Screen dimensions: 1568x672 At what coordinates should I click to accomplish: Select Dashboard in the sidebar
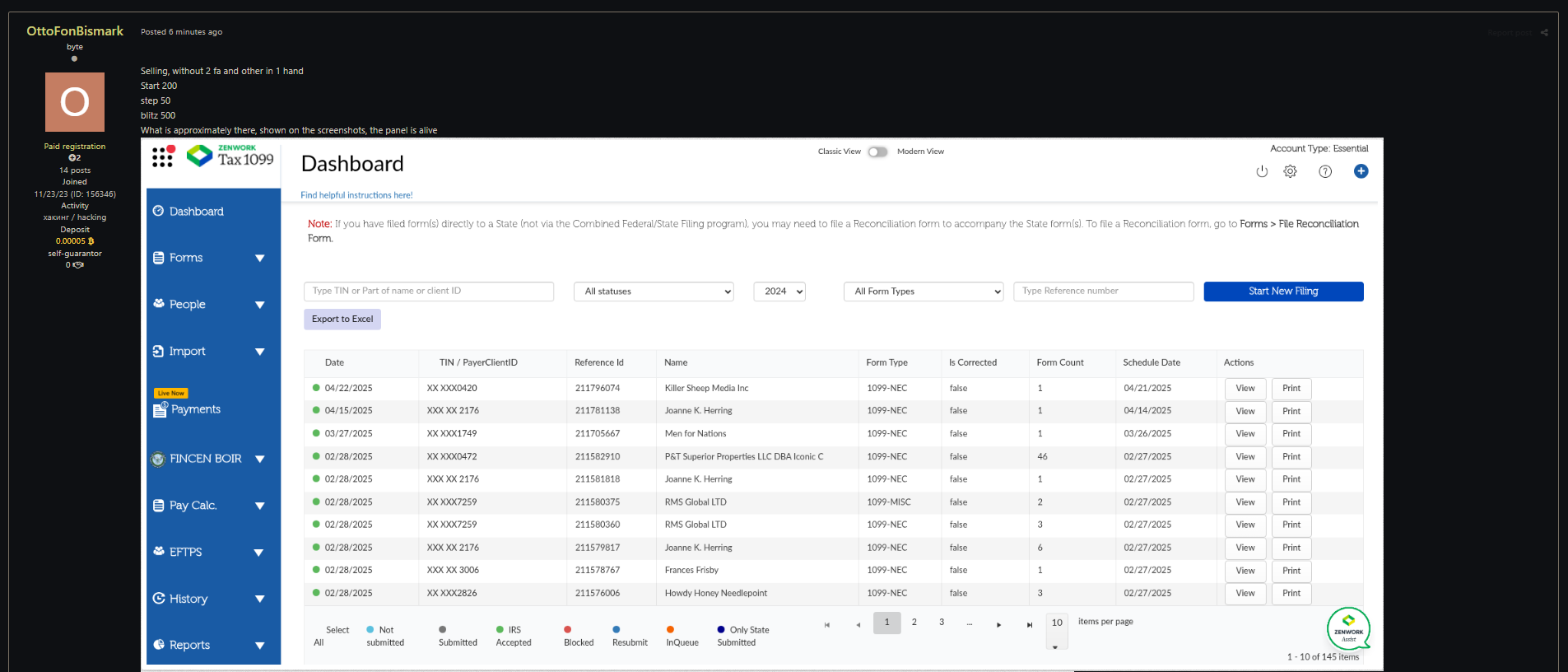[196, 212]
